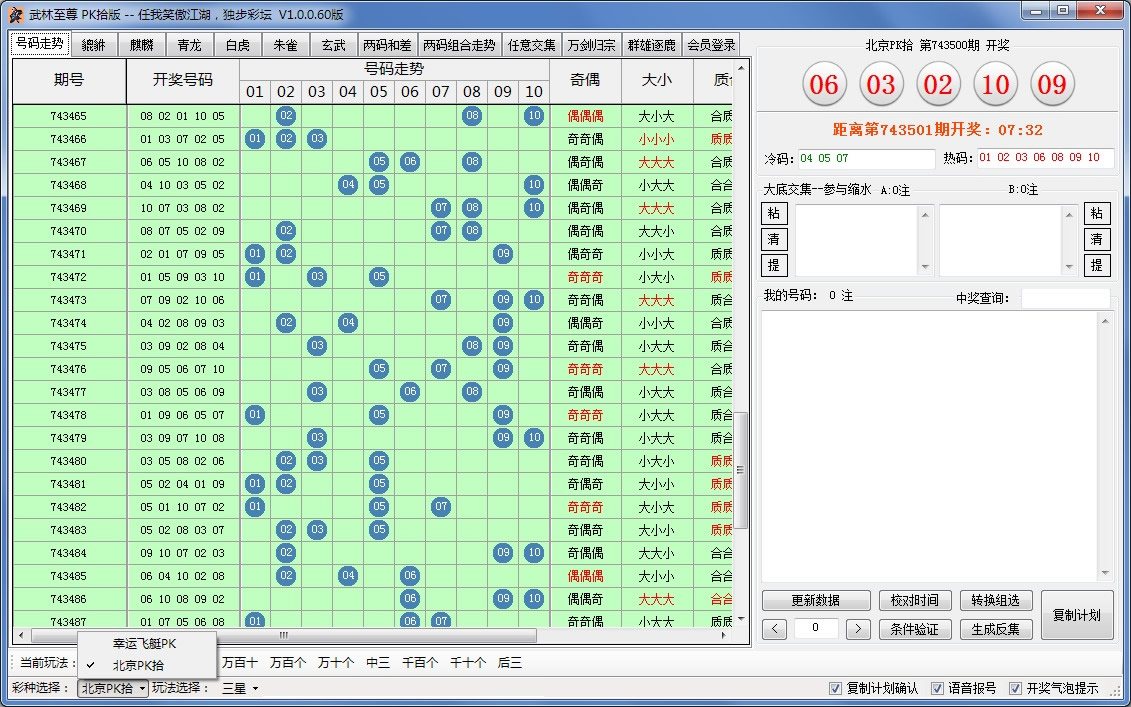Open the 群雄逐鹿 feature panel
Viewport: 1131px width, 707px height.
click(x=650, y=44)
